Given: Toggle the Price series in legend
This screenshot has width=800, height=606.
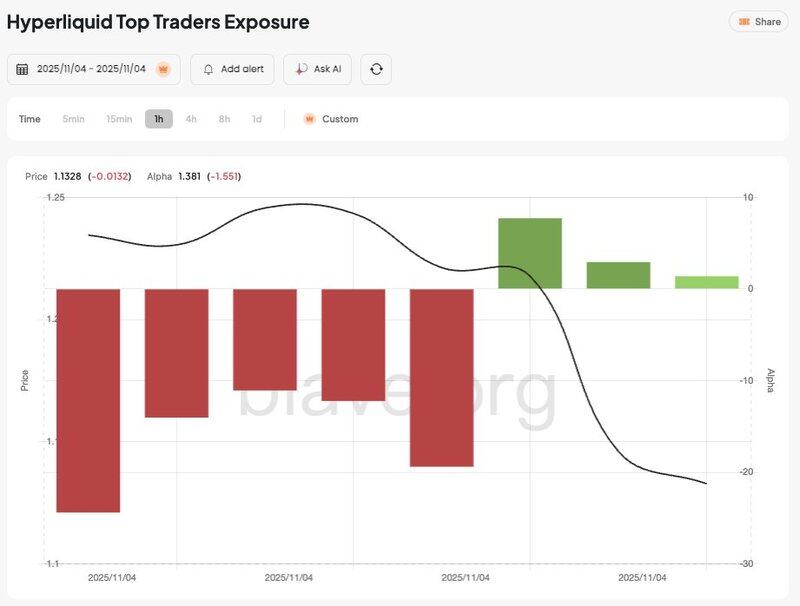Looking at the screenshot, I should point(36,176).
